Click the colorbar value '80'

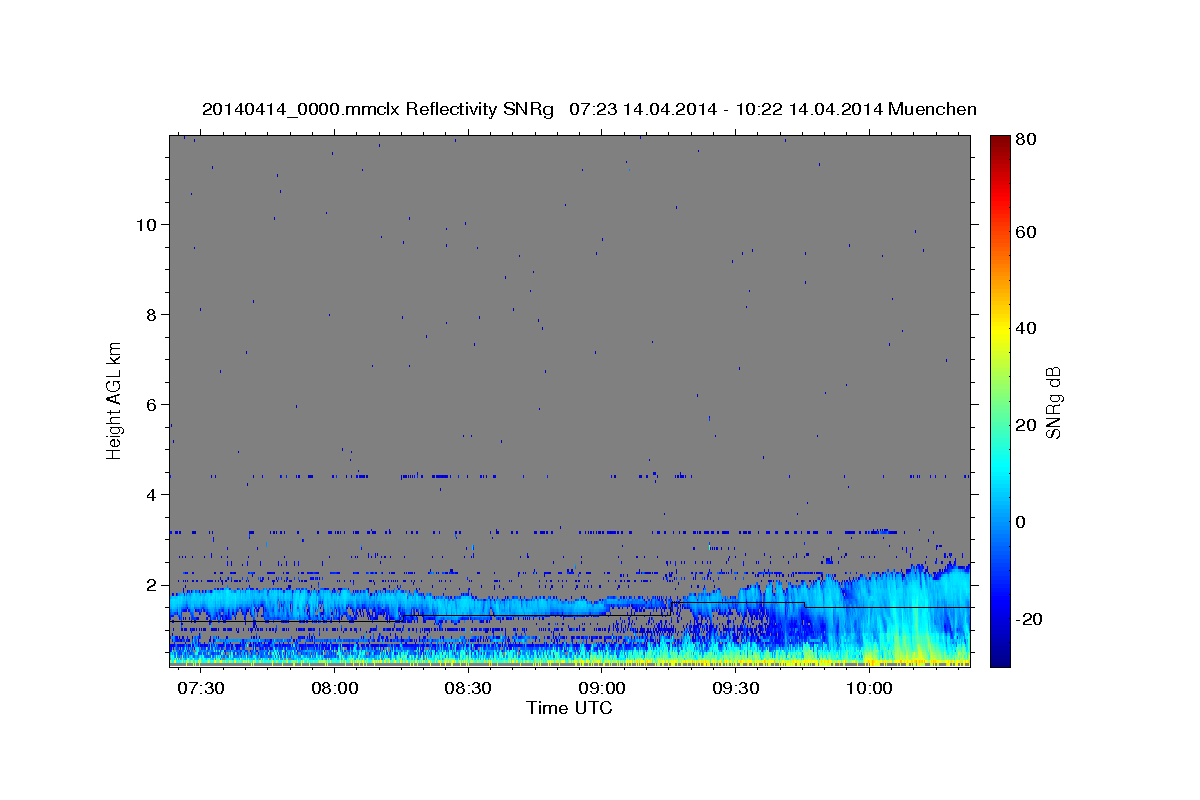(1027, 140)
